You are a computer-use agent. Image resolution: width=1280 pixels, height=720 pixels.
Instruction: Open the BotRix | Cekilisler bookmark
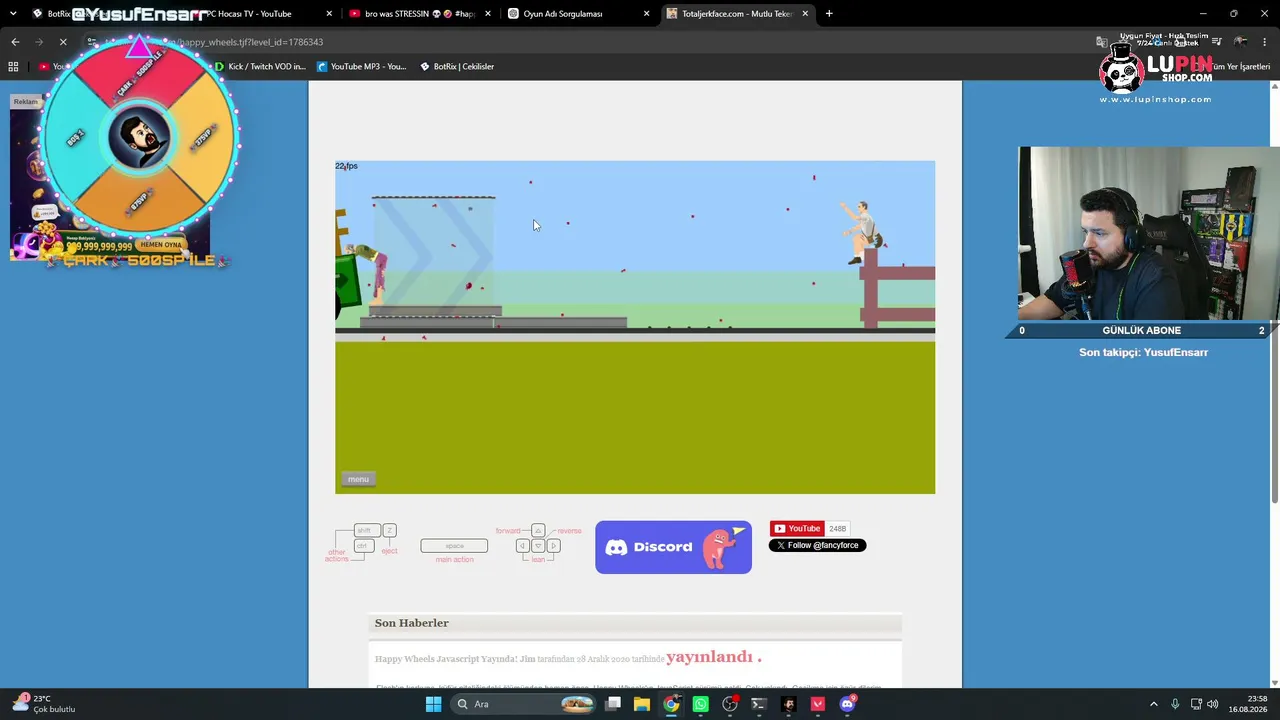point(457,67)
